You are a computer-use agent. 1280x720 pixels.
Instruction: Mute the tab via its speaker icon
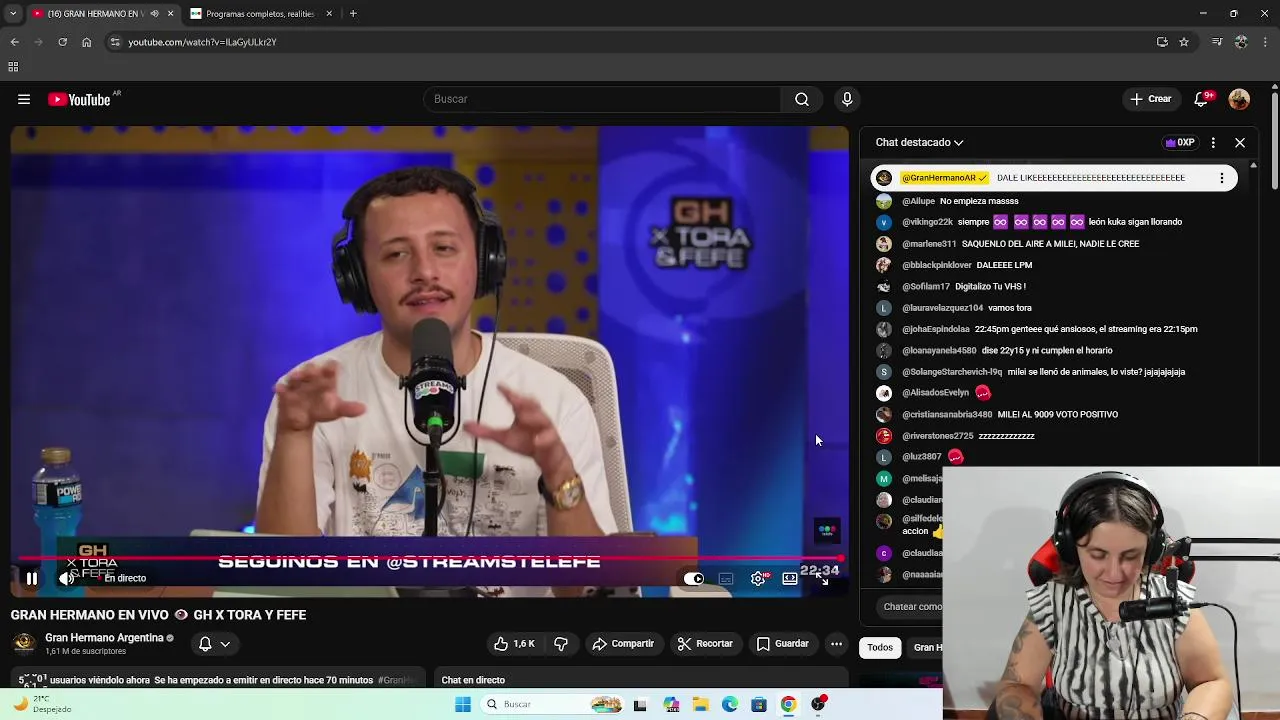point(154,14)
